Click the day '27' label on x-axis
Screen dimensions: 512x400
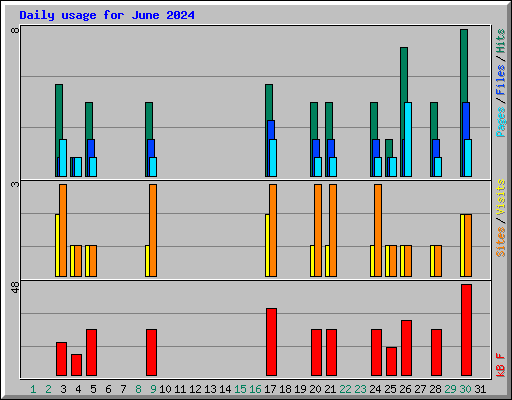coord(420,389)
